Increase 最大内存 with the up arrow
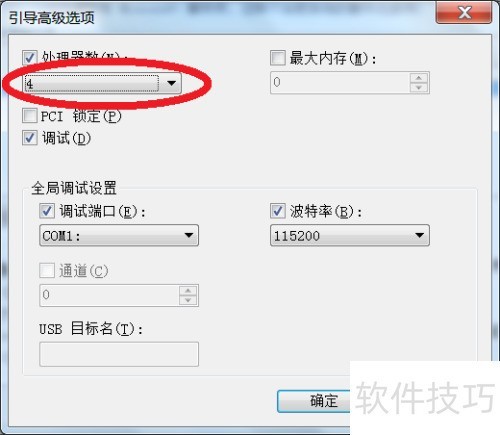 419,78
